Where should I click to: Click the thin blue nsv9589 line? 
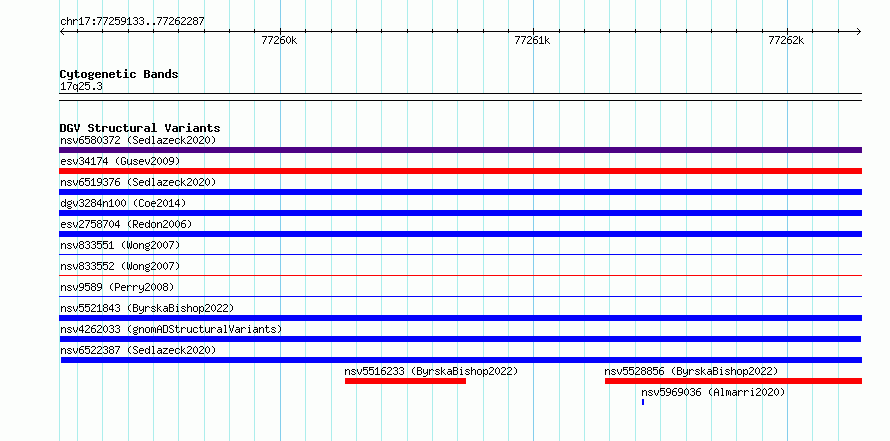(x=460, y=297)
